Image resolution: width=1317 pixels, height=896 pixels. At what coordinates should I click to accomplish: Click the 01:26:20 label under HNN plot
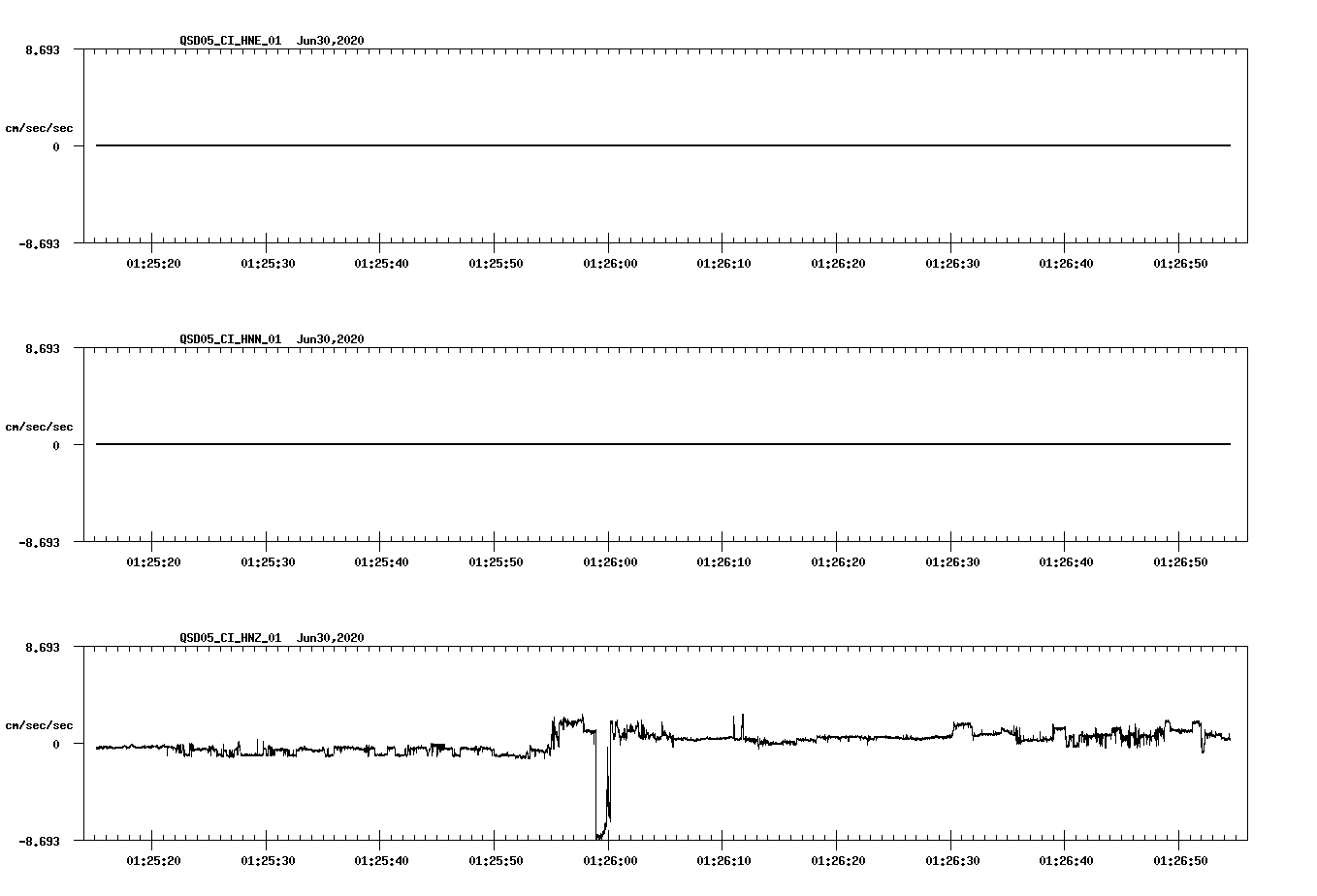(837, 561)
